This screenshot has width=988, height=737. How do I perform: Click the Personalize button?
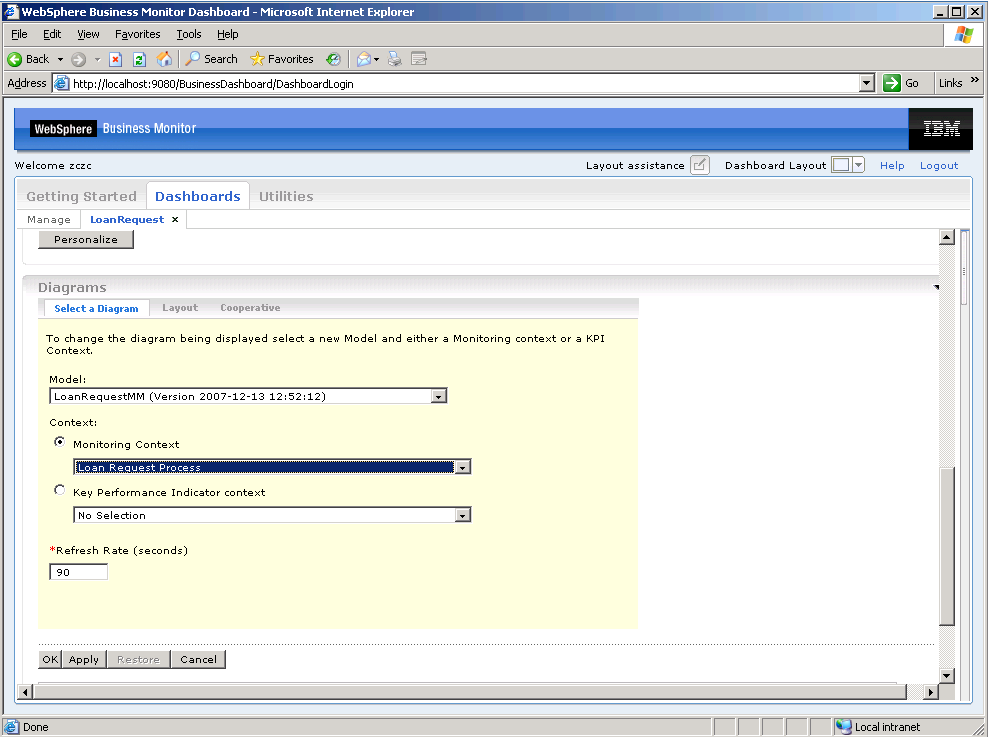pos(86,239)
